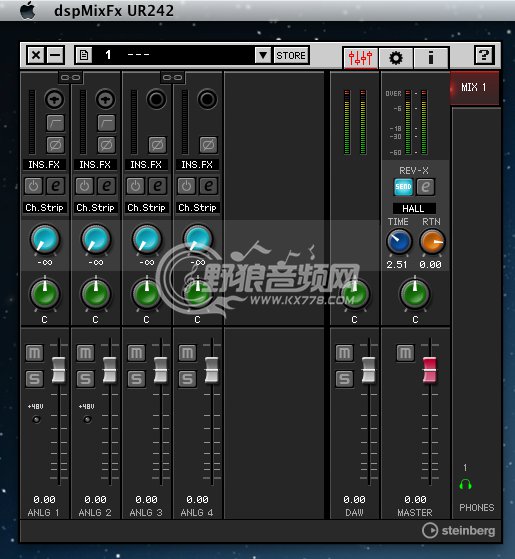The height and width of the screenshot is (559, 515).
Task: Solo the ANLG 1 channel
Action: click(x=34, y=379)
